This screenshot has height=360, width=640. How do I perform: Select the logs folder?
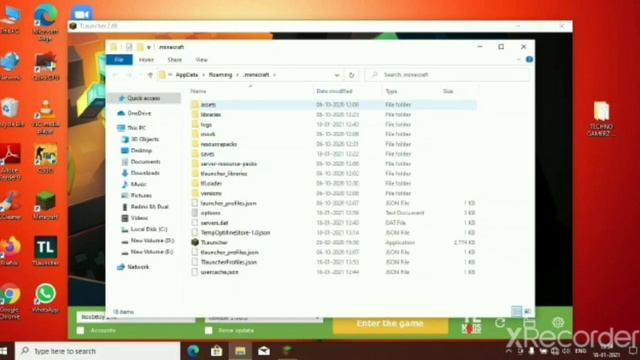pyautogui.click(x=206, y=124)
